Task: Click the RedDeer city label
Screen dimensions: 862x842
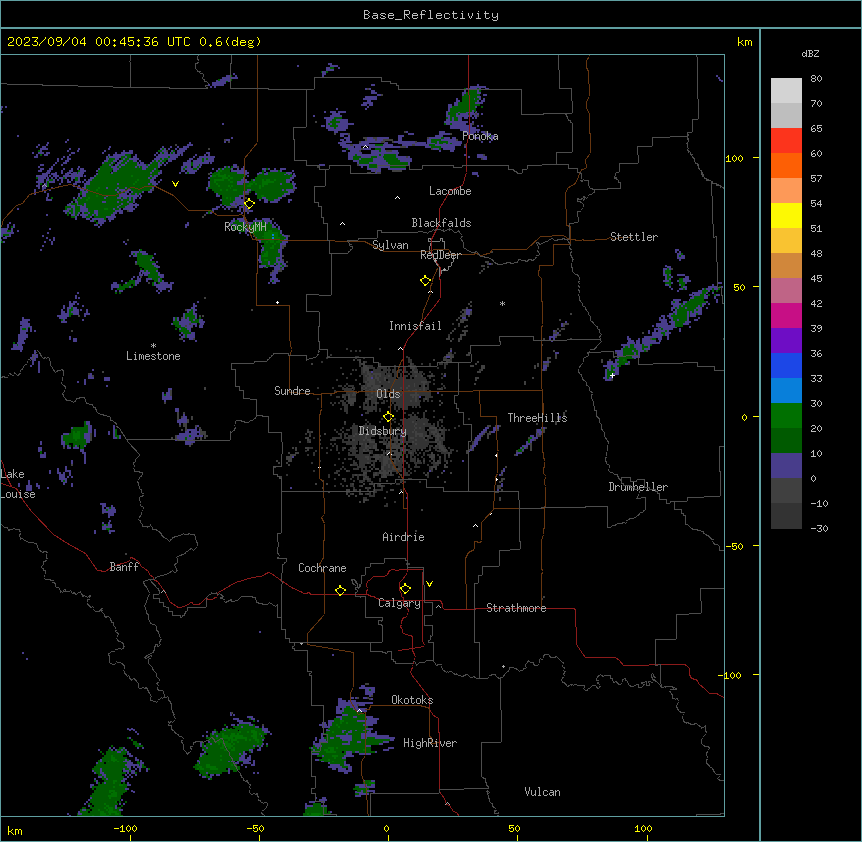Action: click(x=440, y=255)
